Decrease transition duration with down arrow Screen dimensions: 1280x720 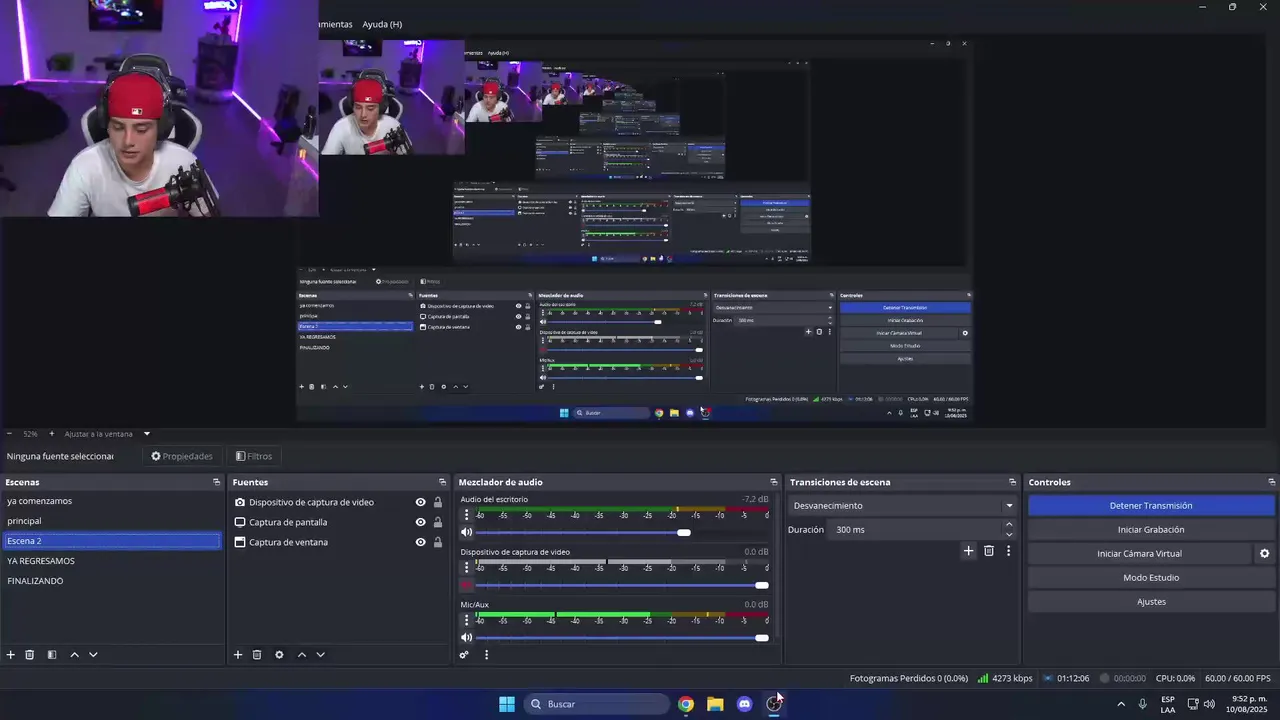coord(1008,535)
